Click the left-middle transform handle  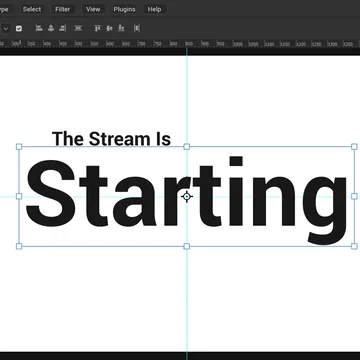[19, 196]
